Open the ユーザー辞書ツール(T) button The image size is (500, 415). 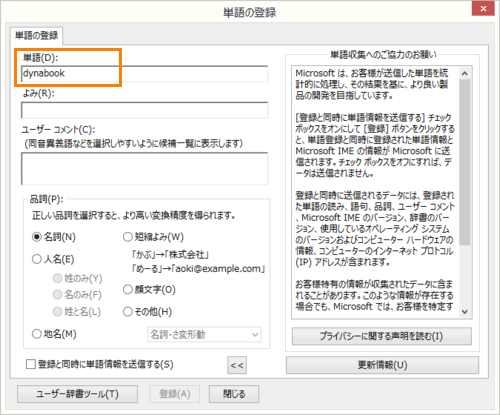pyautogui.click(x=77, y=394)
